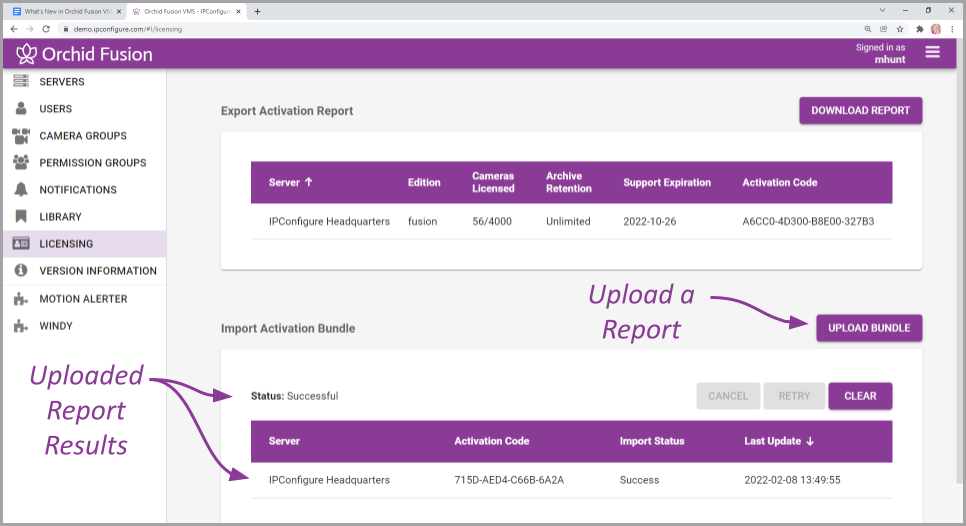Open the browser extensions puzzle icon

(x=920, y=29)
